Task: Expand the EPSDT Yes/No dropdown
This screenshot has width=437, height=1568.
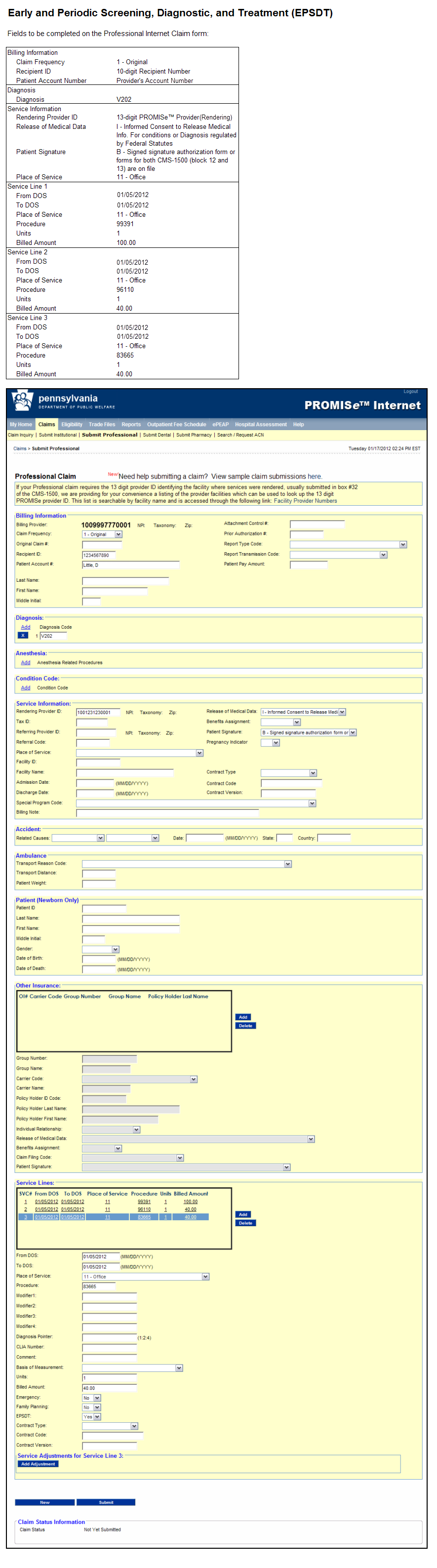Action: click(97, 1416)
